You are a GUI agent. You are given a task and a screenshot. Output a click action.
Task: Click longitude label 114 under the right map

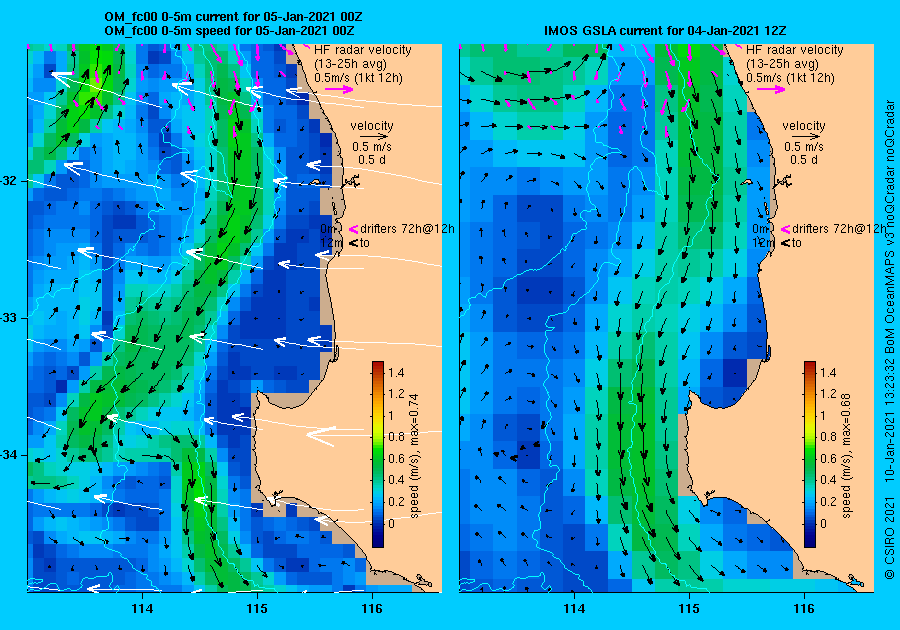(574, 609)
